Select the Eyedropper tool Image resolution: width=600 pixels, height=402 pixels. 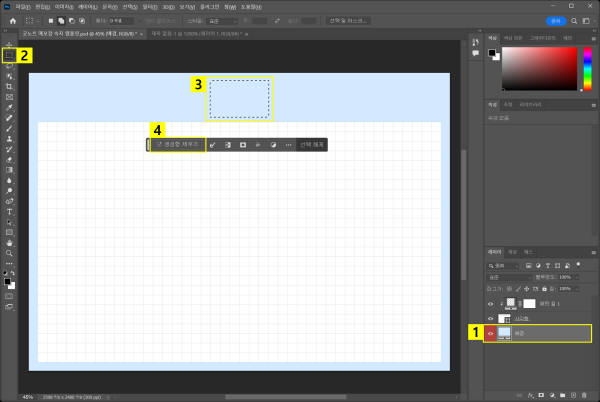click(x=9, y=107)
